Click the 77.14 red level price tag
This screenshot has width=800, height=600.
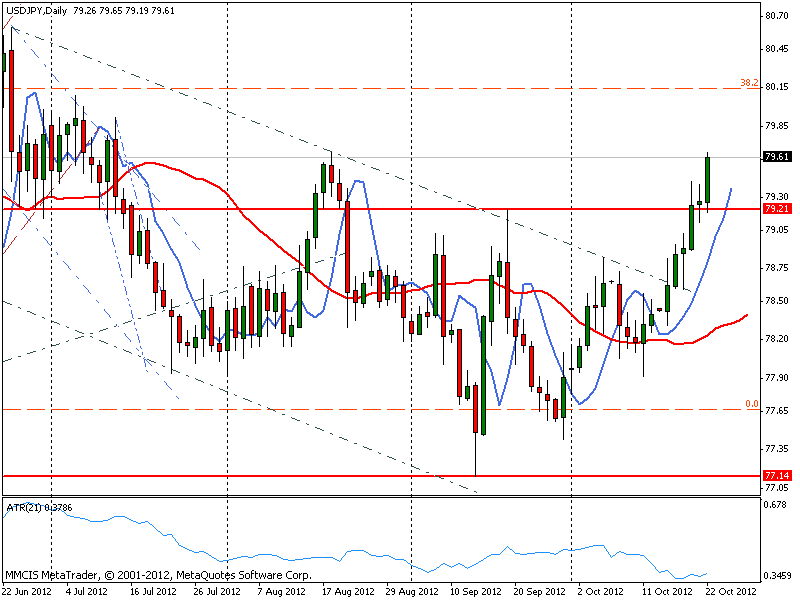coord(777,476)
